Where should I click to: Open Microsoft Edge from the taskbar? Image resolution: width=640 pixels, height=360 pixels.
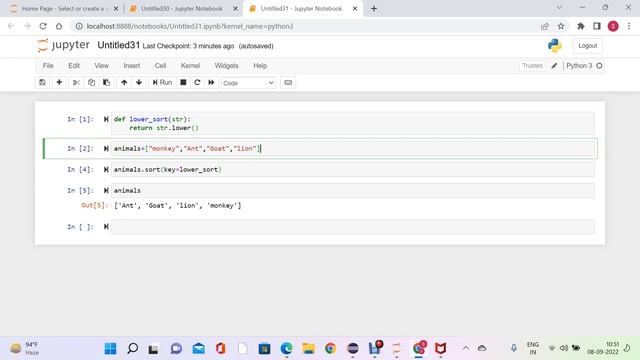click(x=287, y=348)
